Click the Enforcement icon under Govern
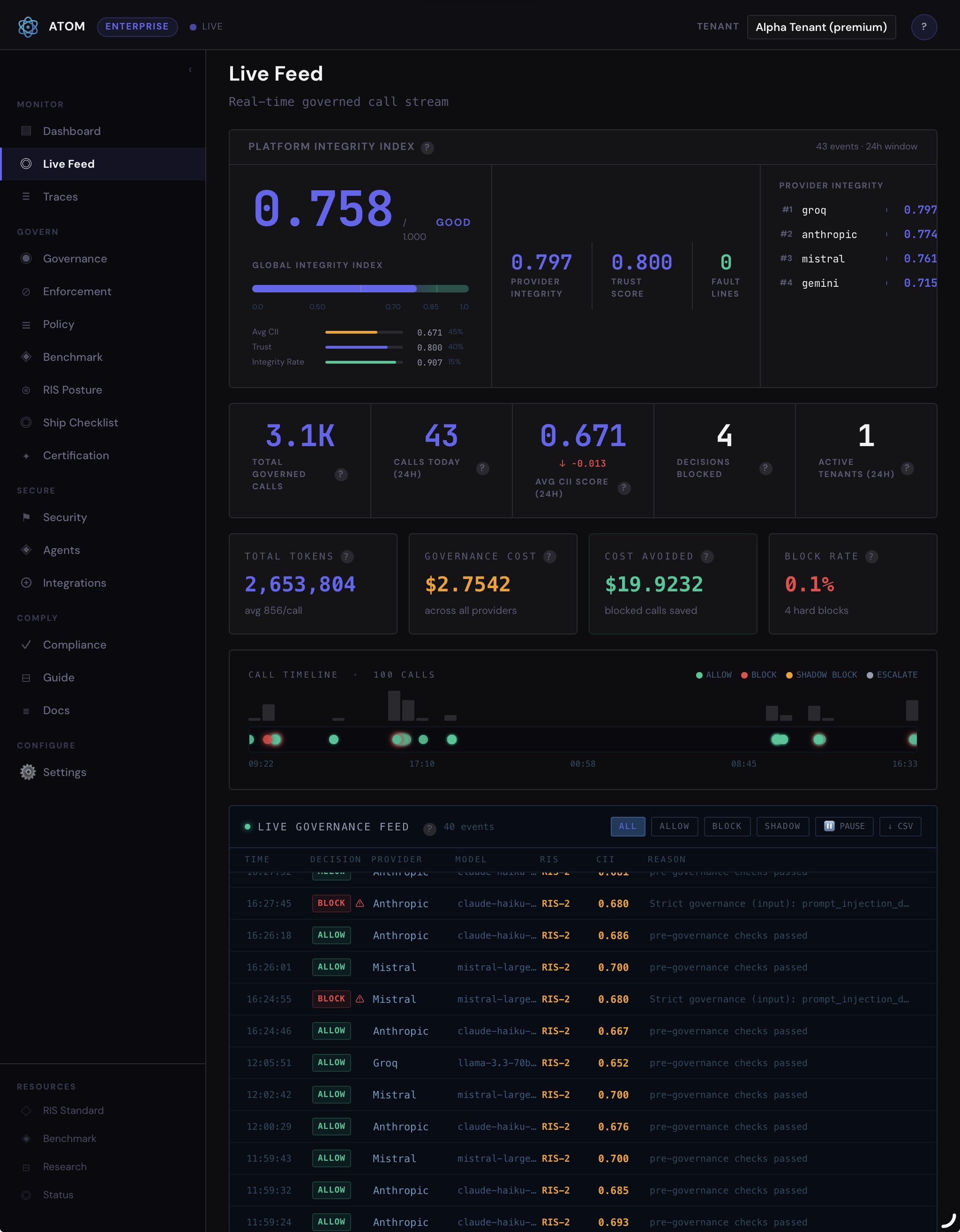This screenshot has width=960, height=1232. 27,291
